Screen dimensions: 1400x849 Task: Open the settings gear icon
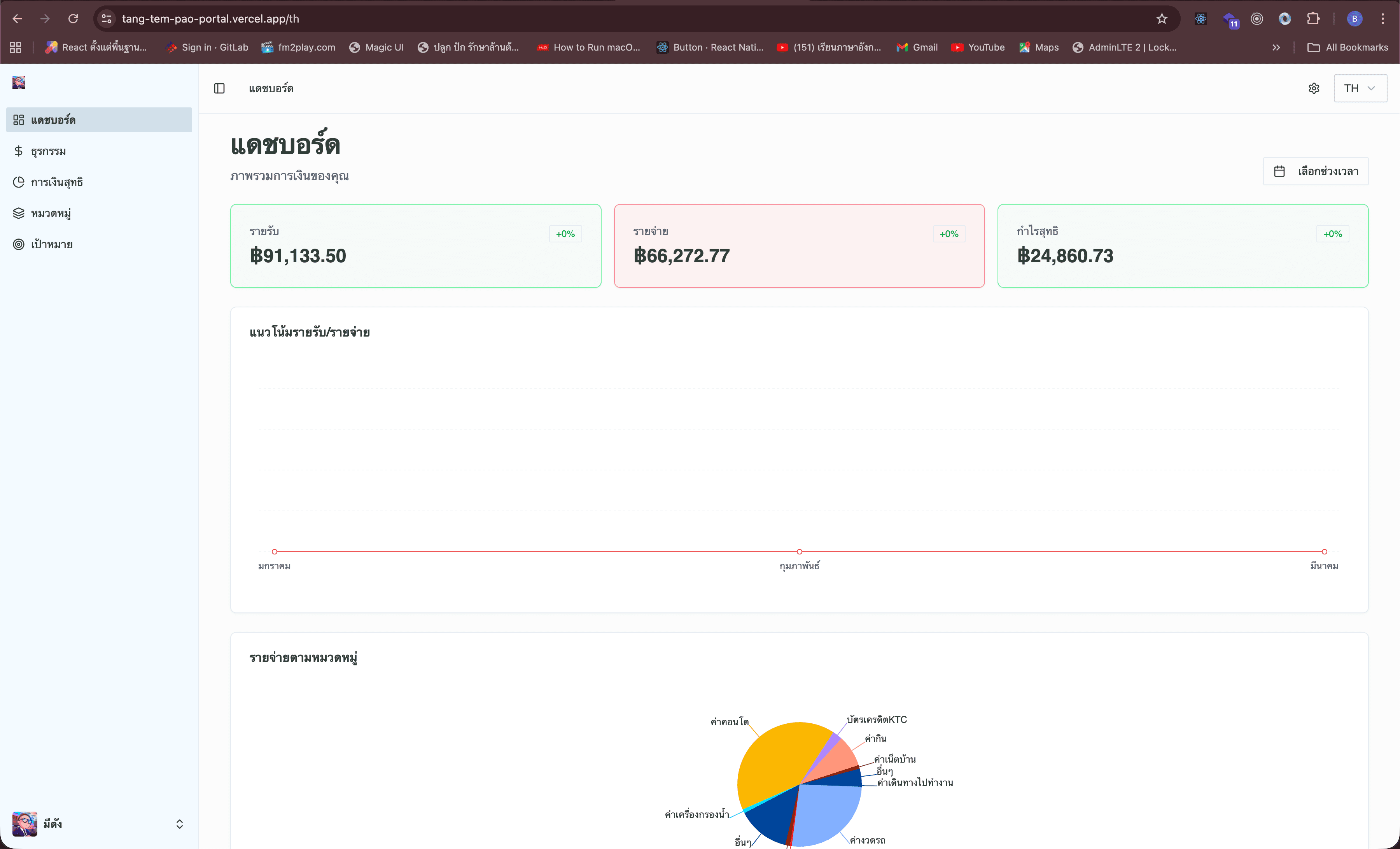click(x=1314, y=88)
